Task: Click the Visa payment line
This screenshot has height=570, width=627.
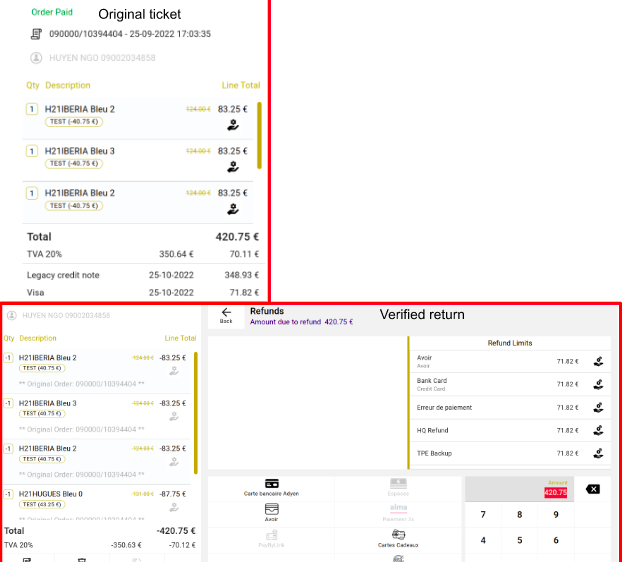Action: [143, 293]
